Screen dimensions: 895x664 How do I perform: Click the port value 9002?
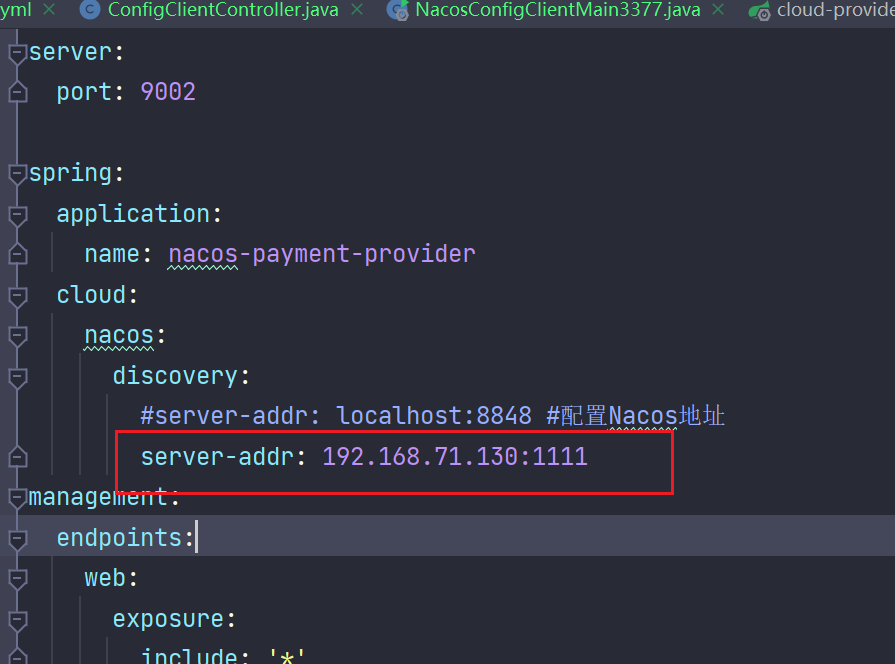click(x=168, y=92)
